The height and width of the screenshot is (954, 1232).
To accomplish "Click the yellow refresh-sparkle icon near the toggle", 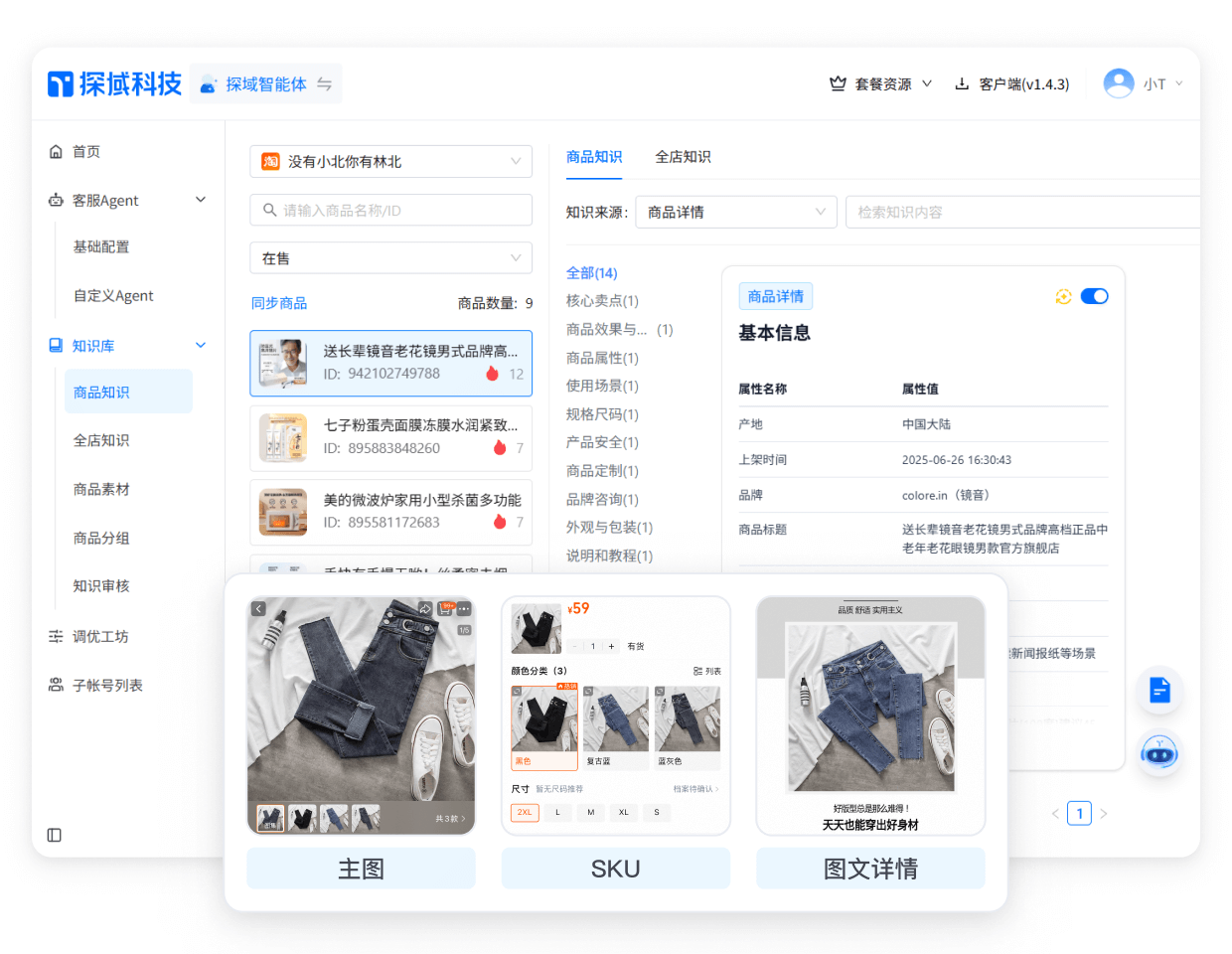I will (x=1064, y=295).
